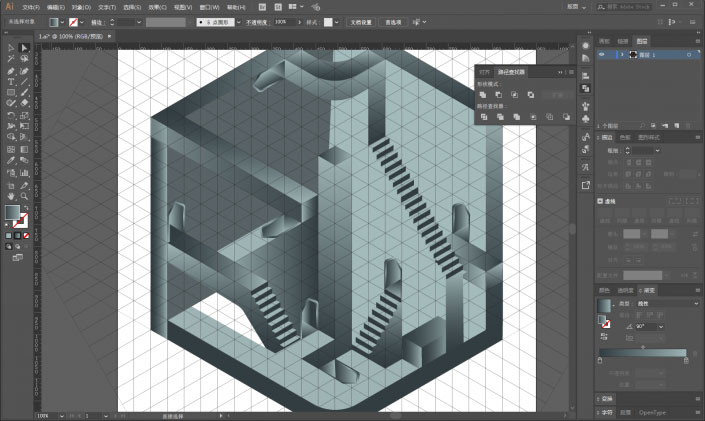Select the Rectangle tool
Viewport: 705px width, 421px height.
point(11,93)
